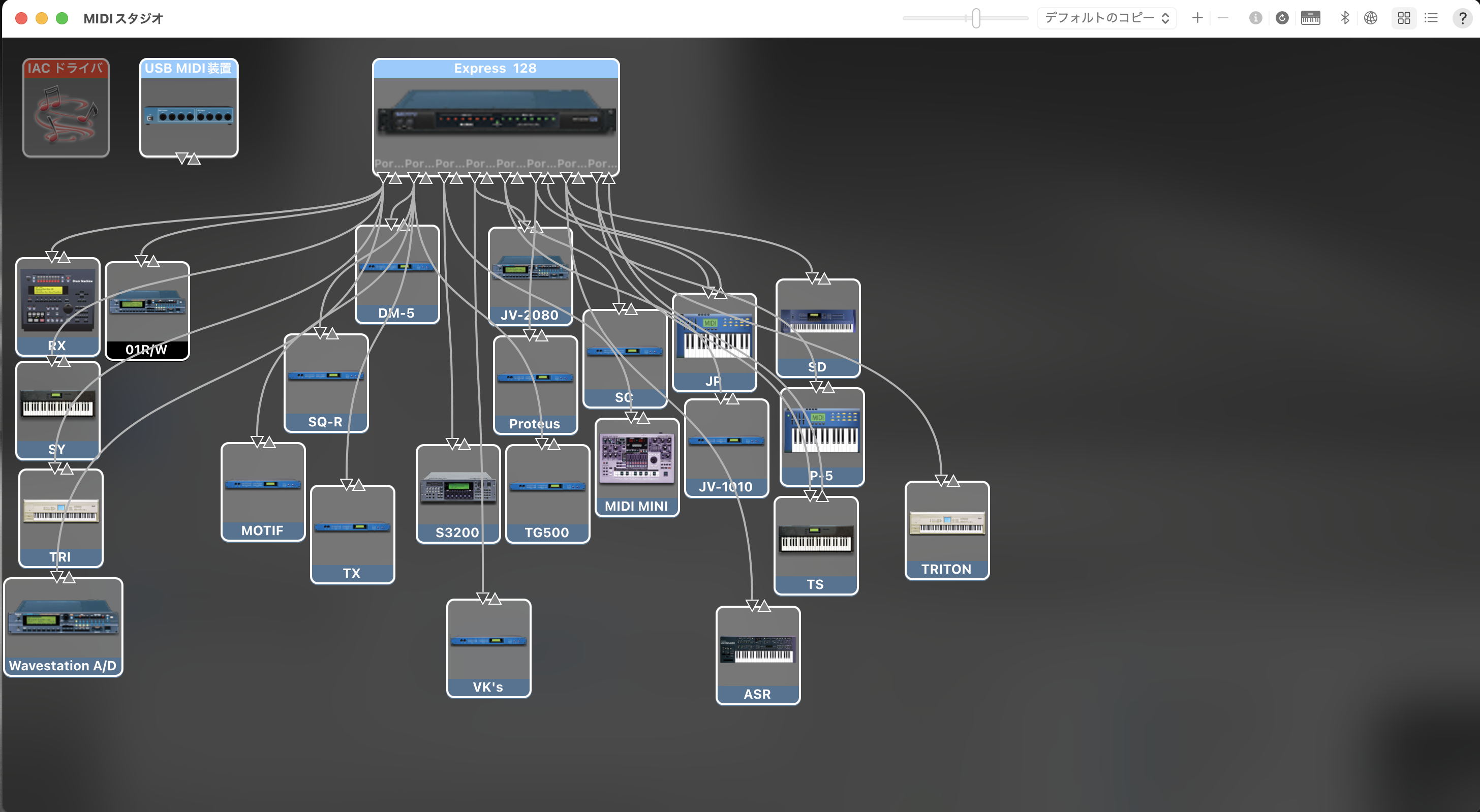This screenshot has height=812, width=1480.
Task: Select the Express 128 interface
Action: coord(495,115)
